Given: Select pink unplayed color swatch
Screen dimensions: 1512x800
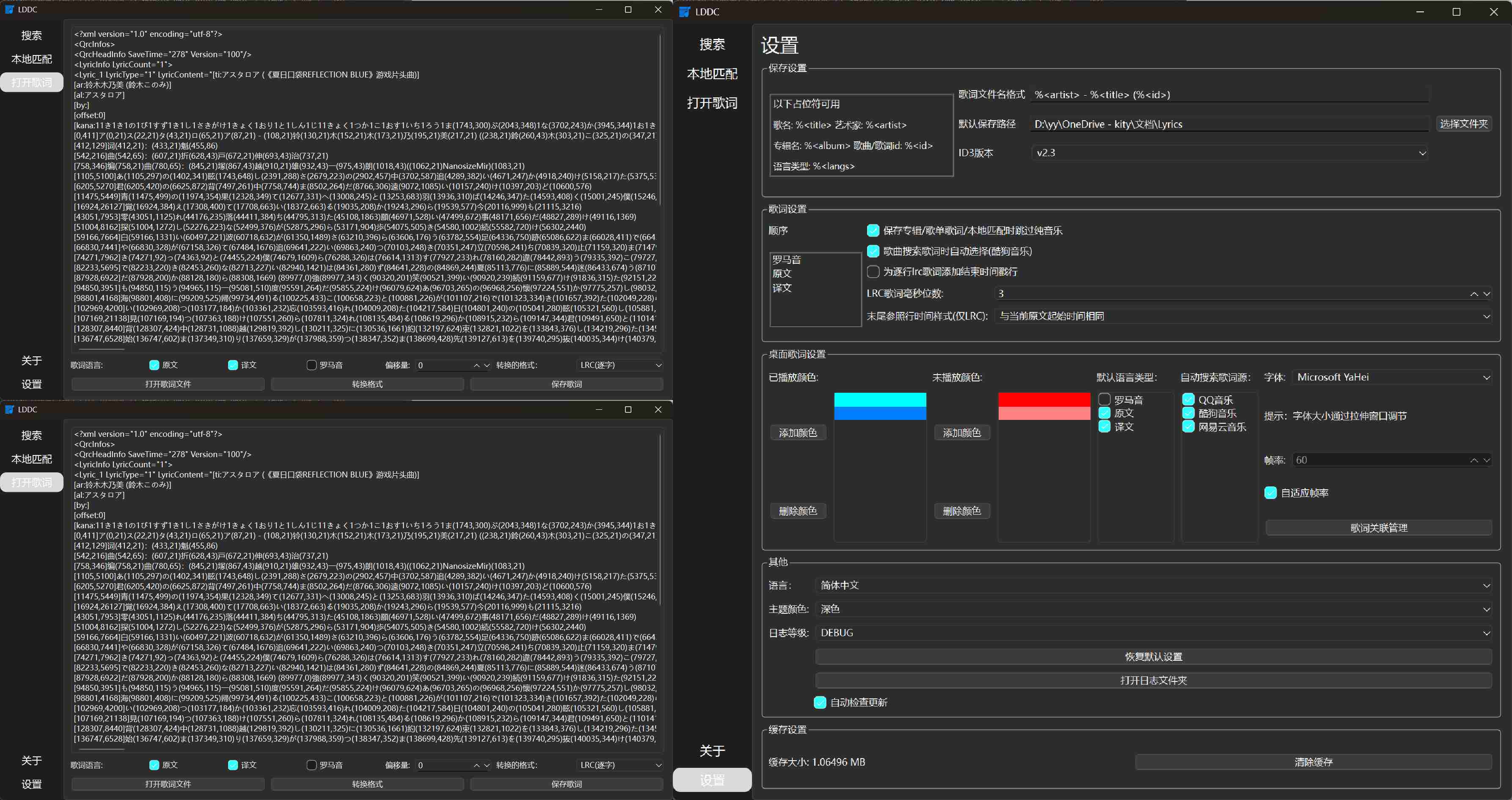Looking at the screenshot, I should [1044, 413].
